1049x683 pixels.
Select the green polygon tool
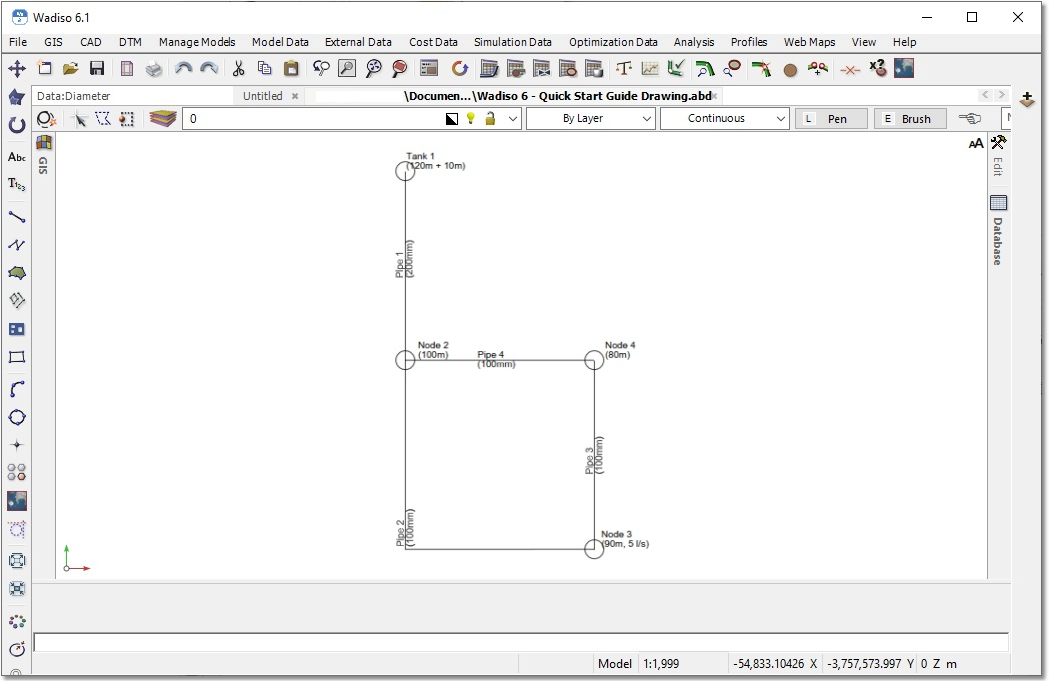click(x=17, y=273)
